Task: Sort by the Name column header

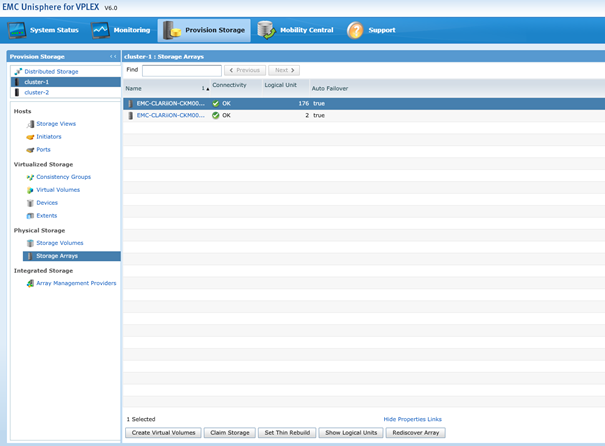Action: tap(167, 88)
